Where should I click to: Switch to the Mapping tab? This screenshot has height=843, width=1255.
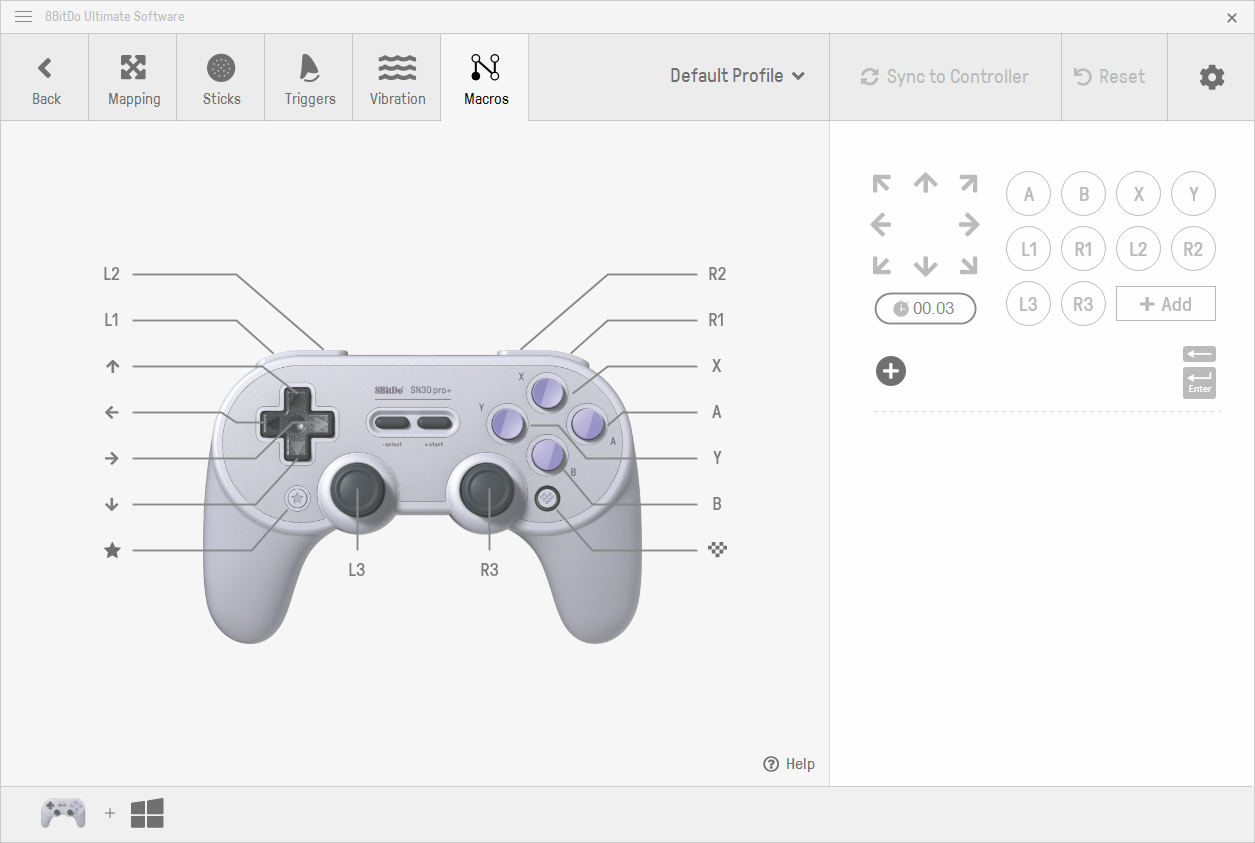[134, 78]
